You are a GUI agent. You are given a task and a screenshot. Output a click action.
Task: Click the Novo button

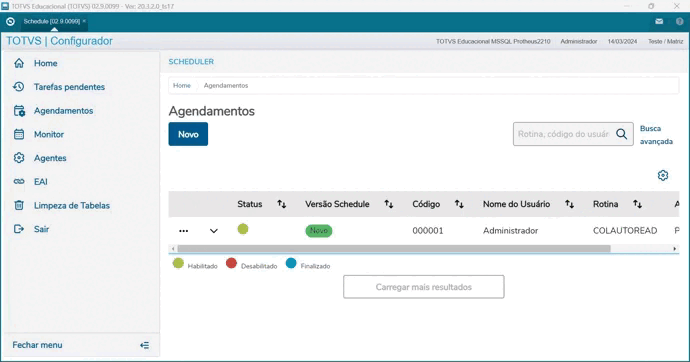(x=188, y=134)
